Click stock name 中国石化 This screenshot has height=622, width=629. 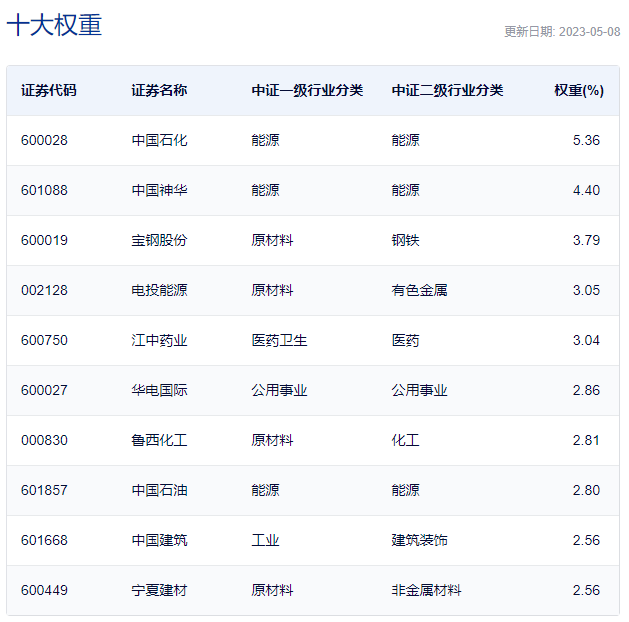click(x=159, y=140)
